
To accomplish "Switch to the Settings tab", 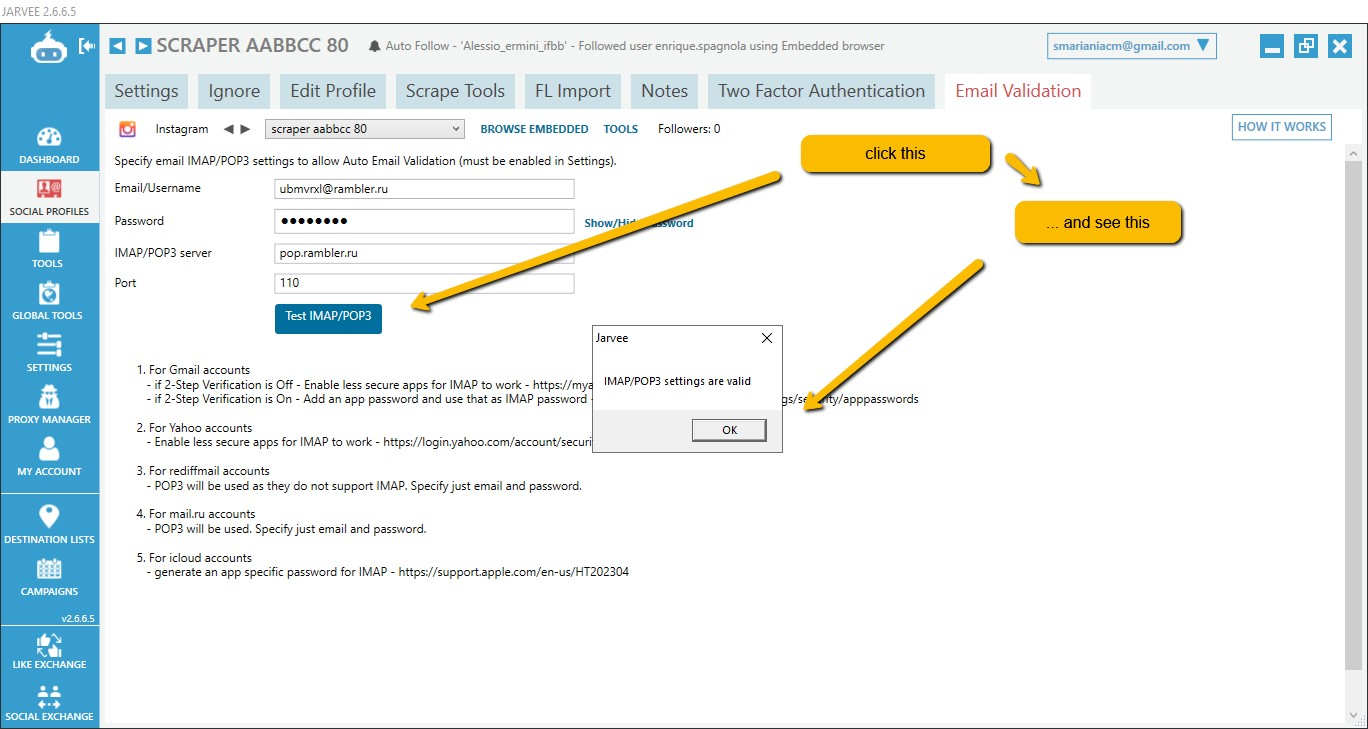I will coord(146,91).
